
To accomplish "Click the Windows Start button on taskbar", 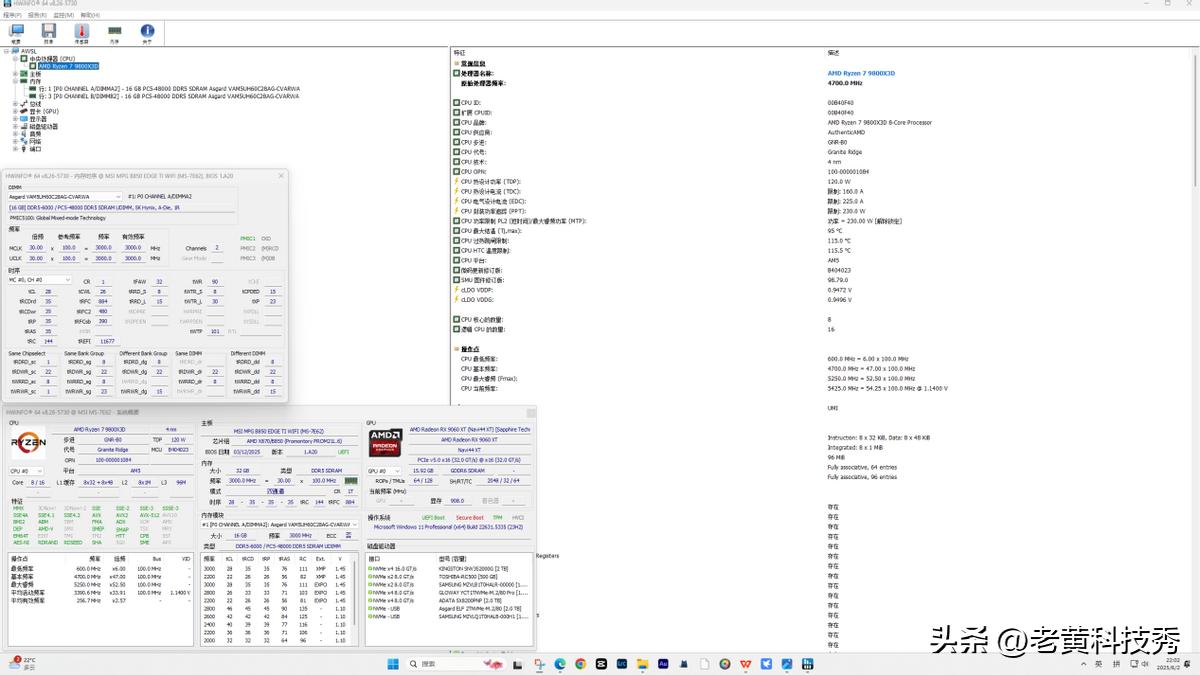I will pyautogui.click(x=393, y=664).
